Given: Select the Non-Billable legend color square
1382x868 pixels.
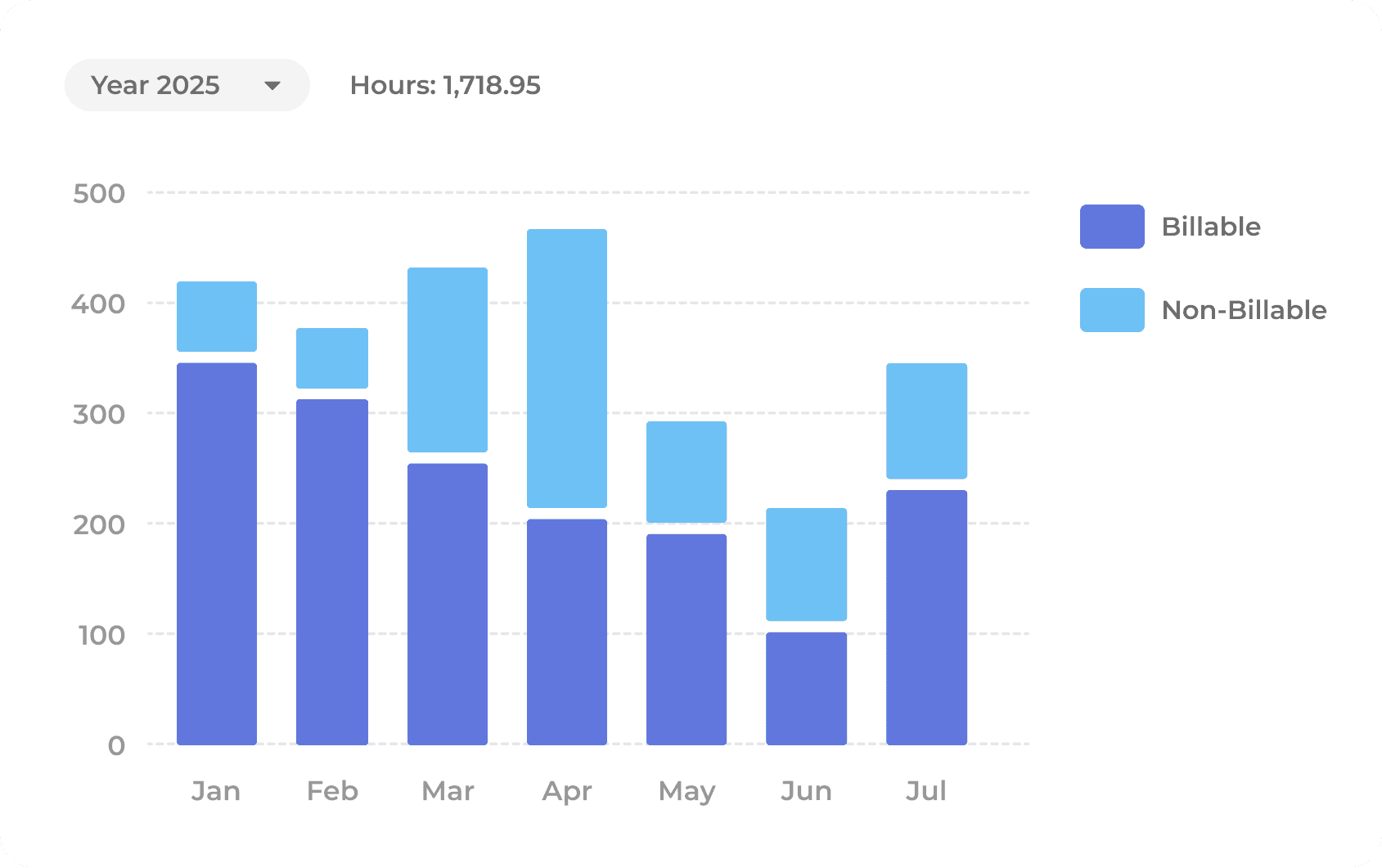Looking at the screenshot, I should click(x=1111, y=310).
